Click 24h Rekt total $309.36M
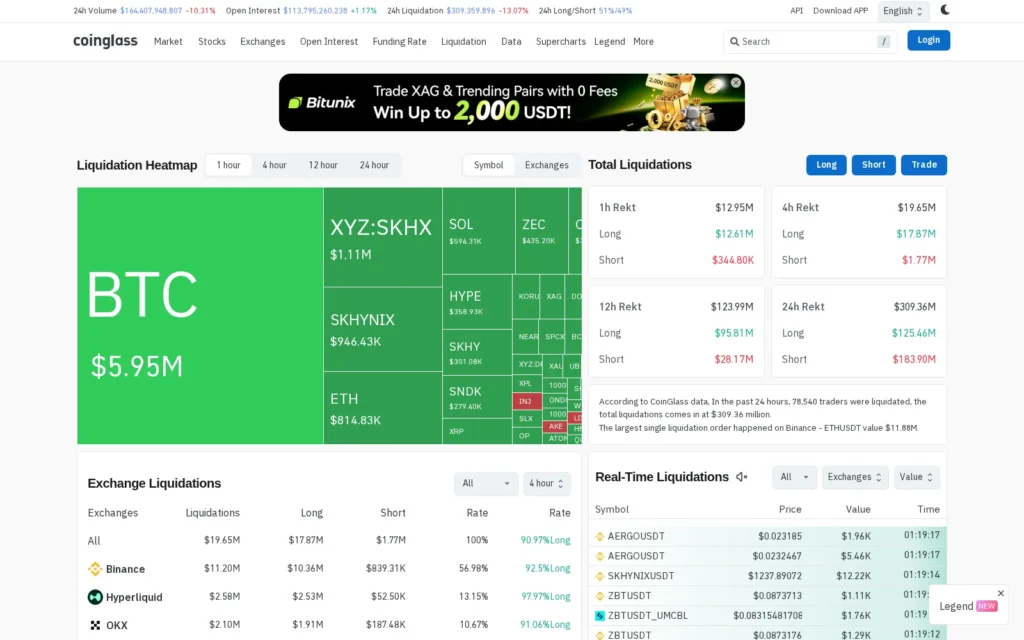This screenshot has height=640, width=1024. [x=914, y=307]
